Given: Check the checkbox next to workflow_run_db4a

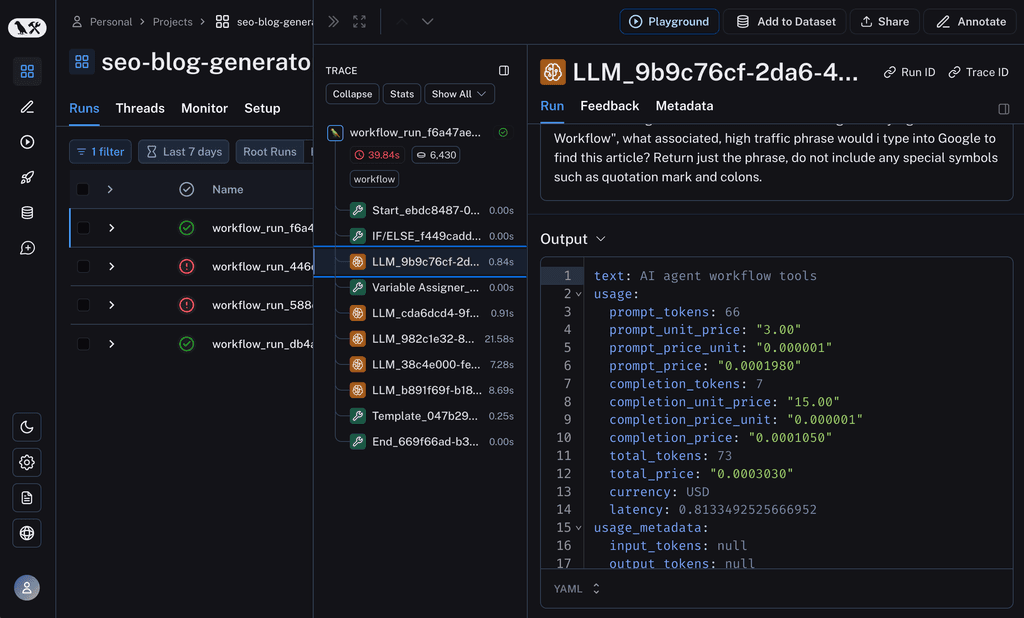Looking at the screenshot, I should point(84,344).
